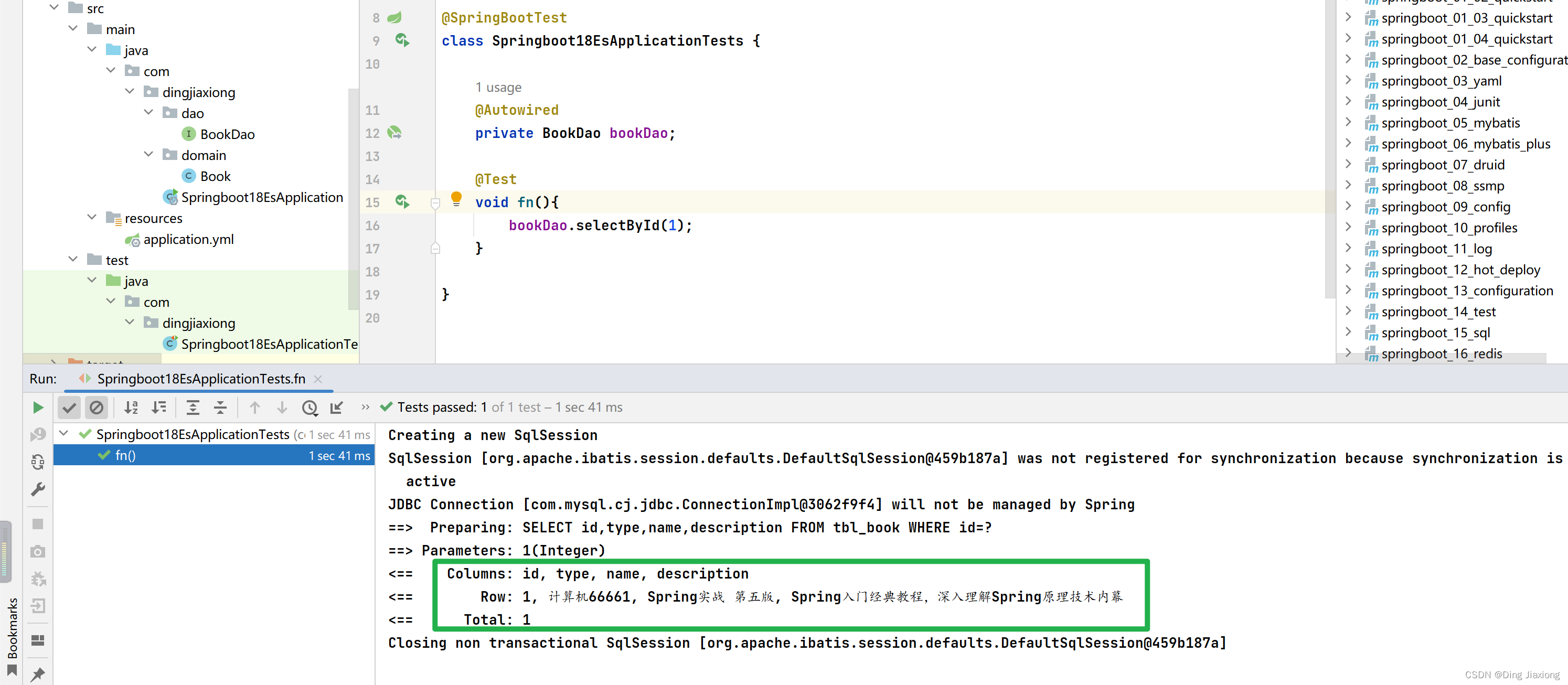Click the fold end marker on line 17
Image resolution: width=1568 pixels, height=685 pixels.
tap(435, 248)
